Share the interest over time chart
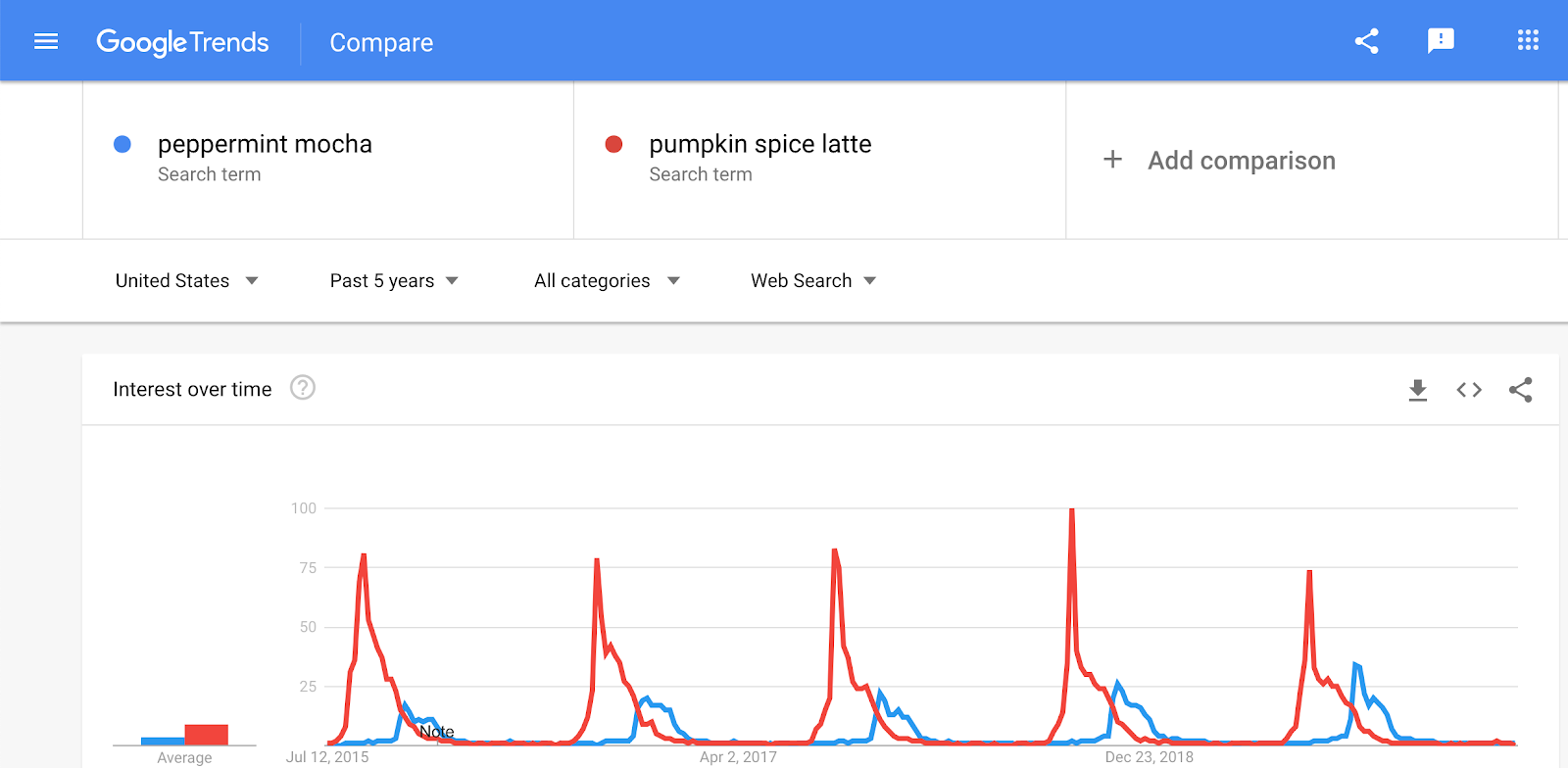 (x=1521, y=390)
